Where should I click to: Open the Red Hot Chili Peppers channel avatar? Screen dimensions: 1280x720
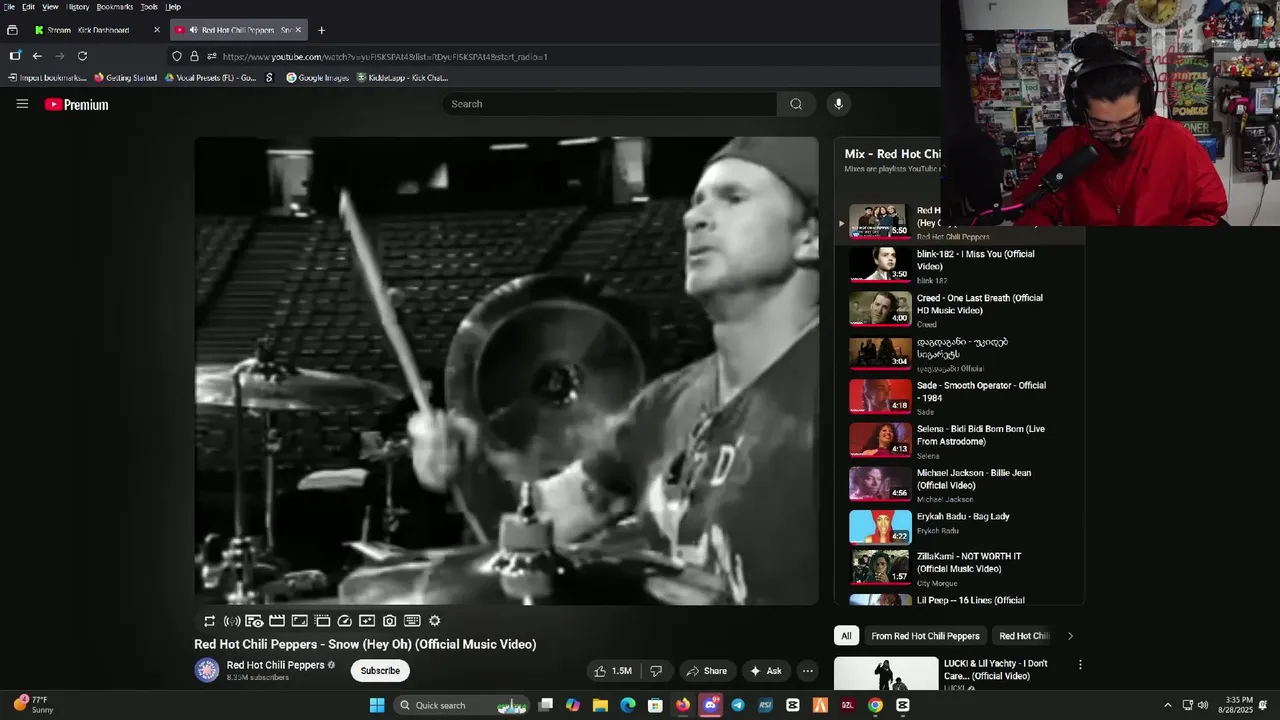(207, 670)
